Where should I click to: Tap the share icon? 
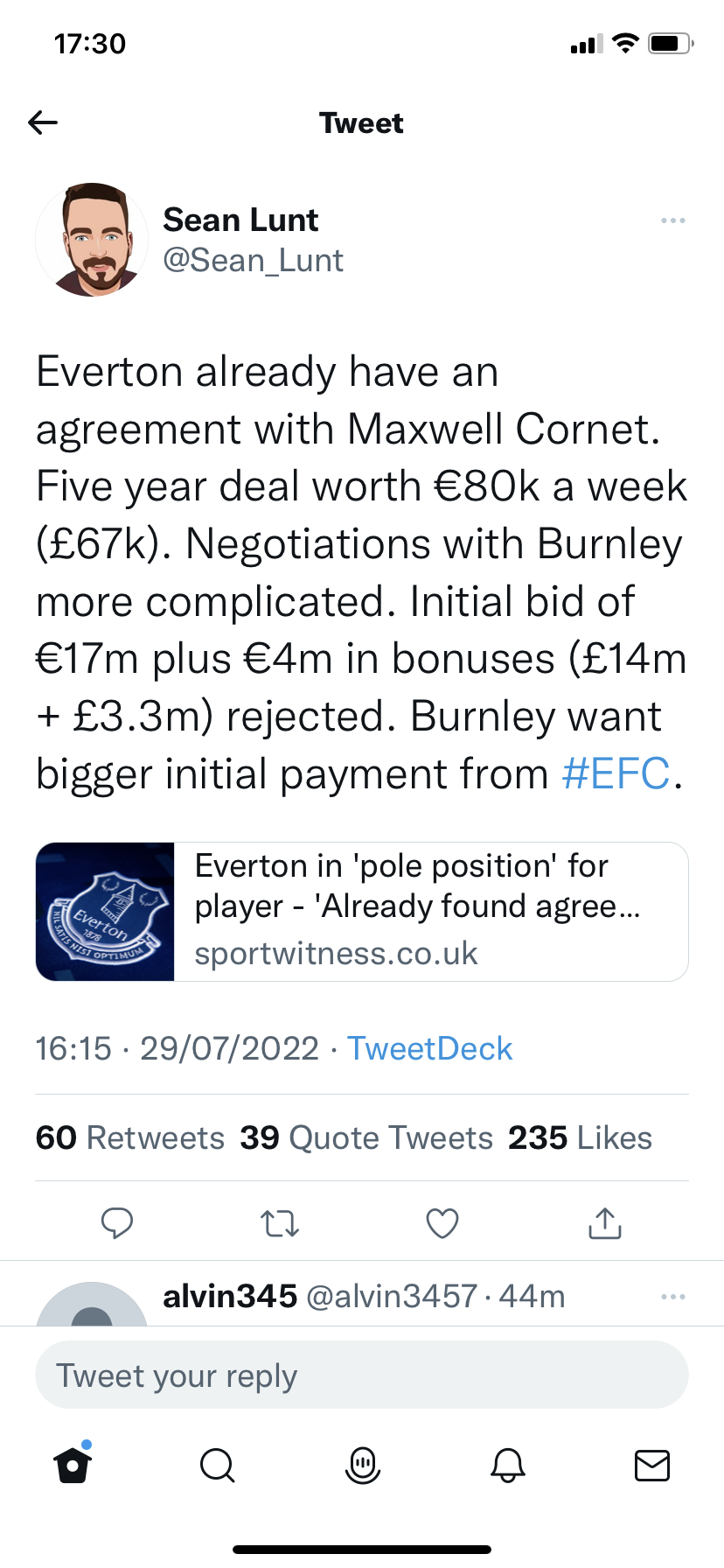605,1222
